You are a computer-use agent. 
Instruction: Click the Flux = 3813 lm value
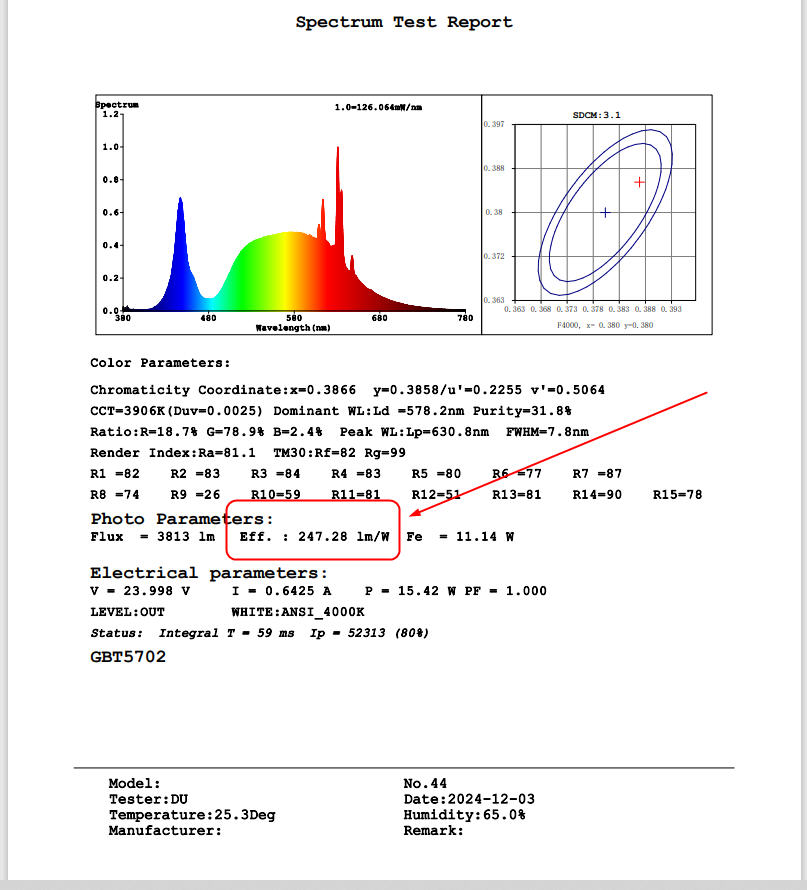[153, 537]
